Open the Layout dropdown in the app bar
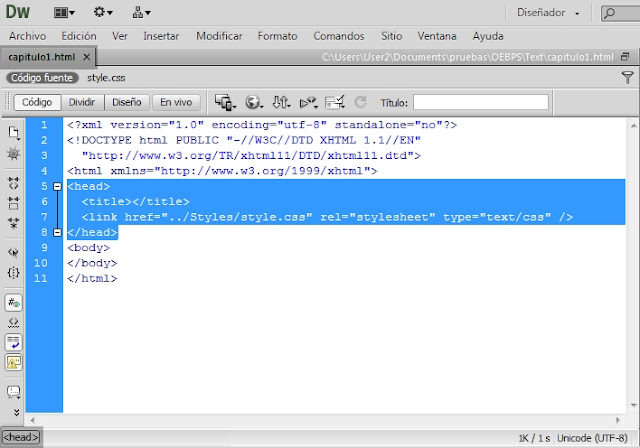Viewport: 640px width, 448px height. pyautogui.click(x=64, y=13)
